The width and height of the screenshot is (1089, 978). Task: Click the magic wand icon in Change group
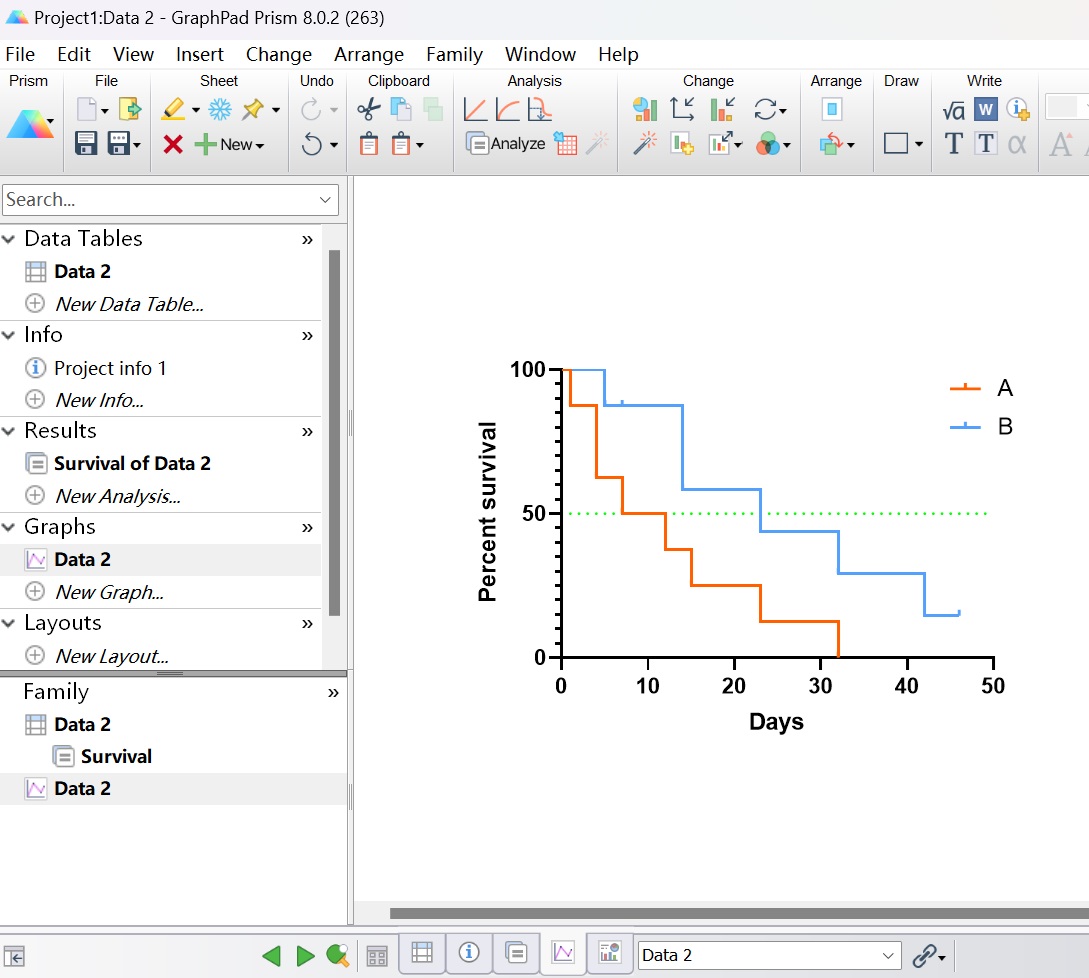pos(645,145)
